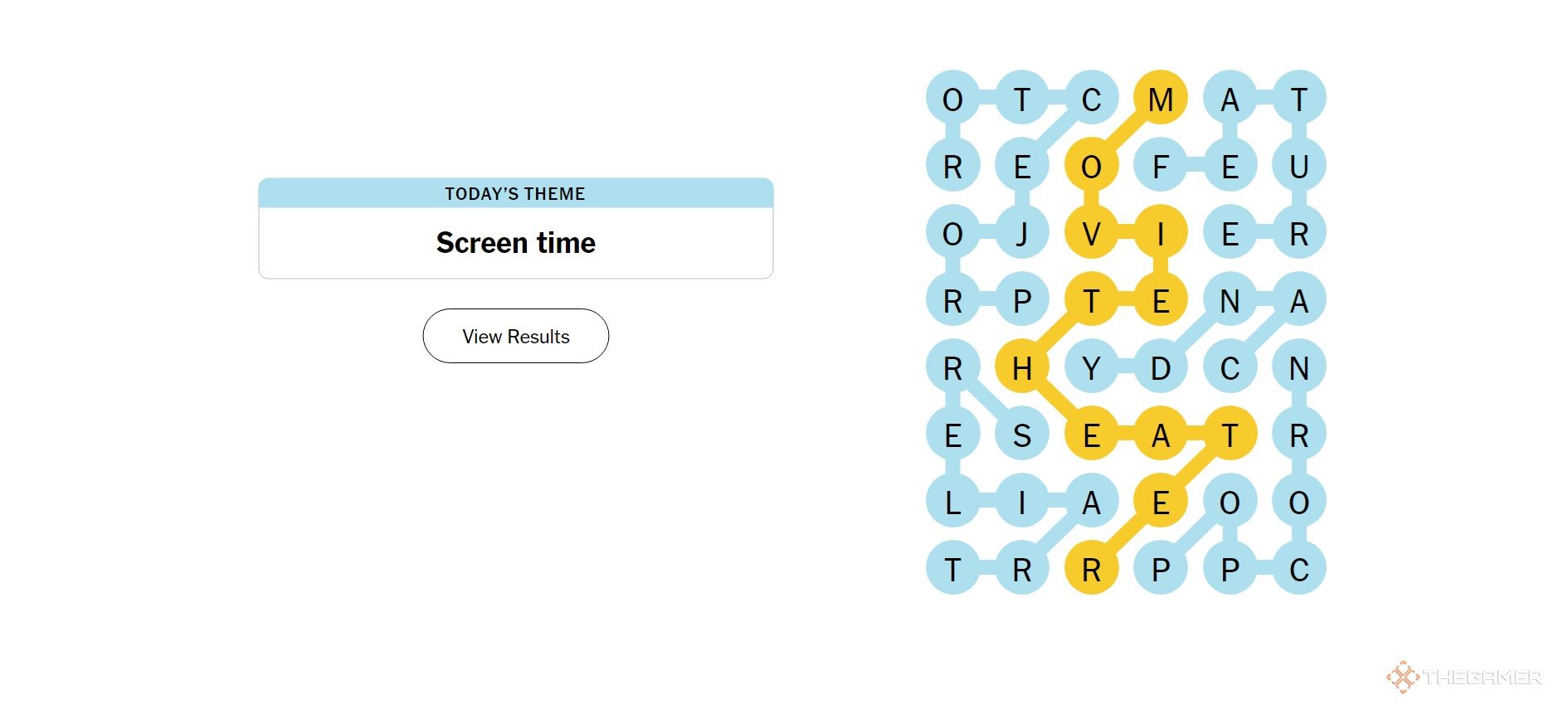Select the yellow O letter tile

[x=1091, y=166]
